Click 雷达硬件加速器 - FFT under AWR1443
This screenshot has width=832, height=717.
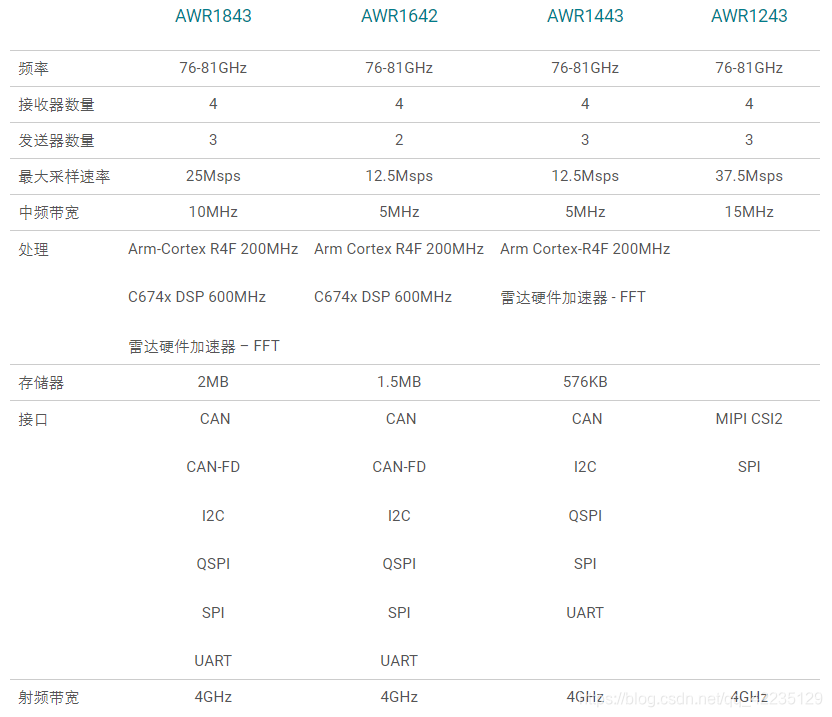pyautogui.click(x=573, y=297)
